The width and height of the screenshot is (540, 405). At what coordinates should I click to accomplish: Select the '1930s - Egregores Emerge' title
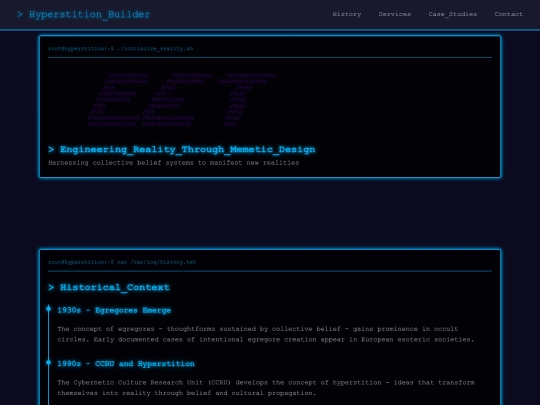[x=114, y=310]
